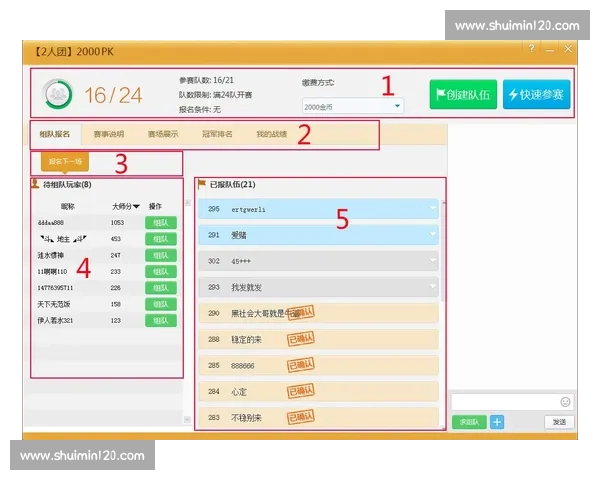Switch to the 赛事说明 tab
Image resolution: width=600 pixels, height=480 pixels.
click(109, 134)
